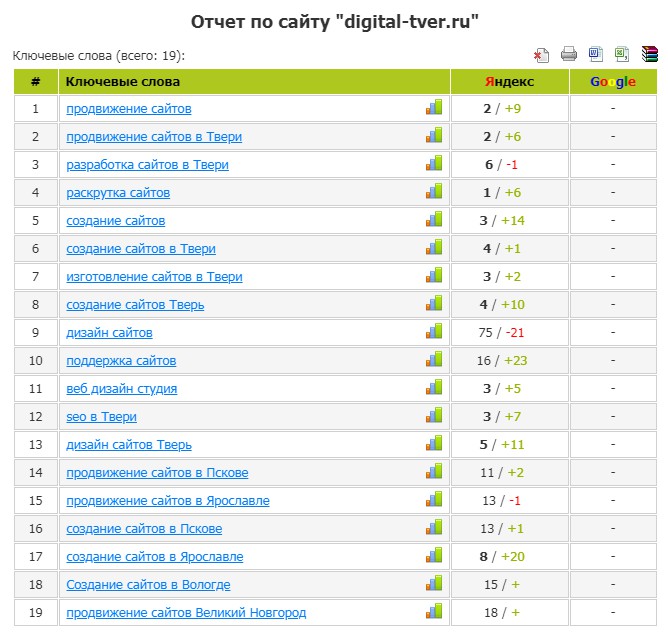Click the 'seo в Твери' link
The height and width of the screenshot is (636, 668).
(101, 417)
